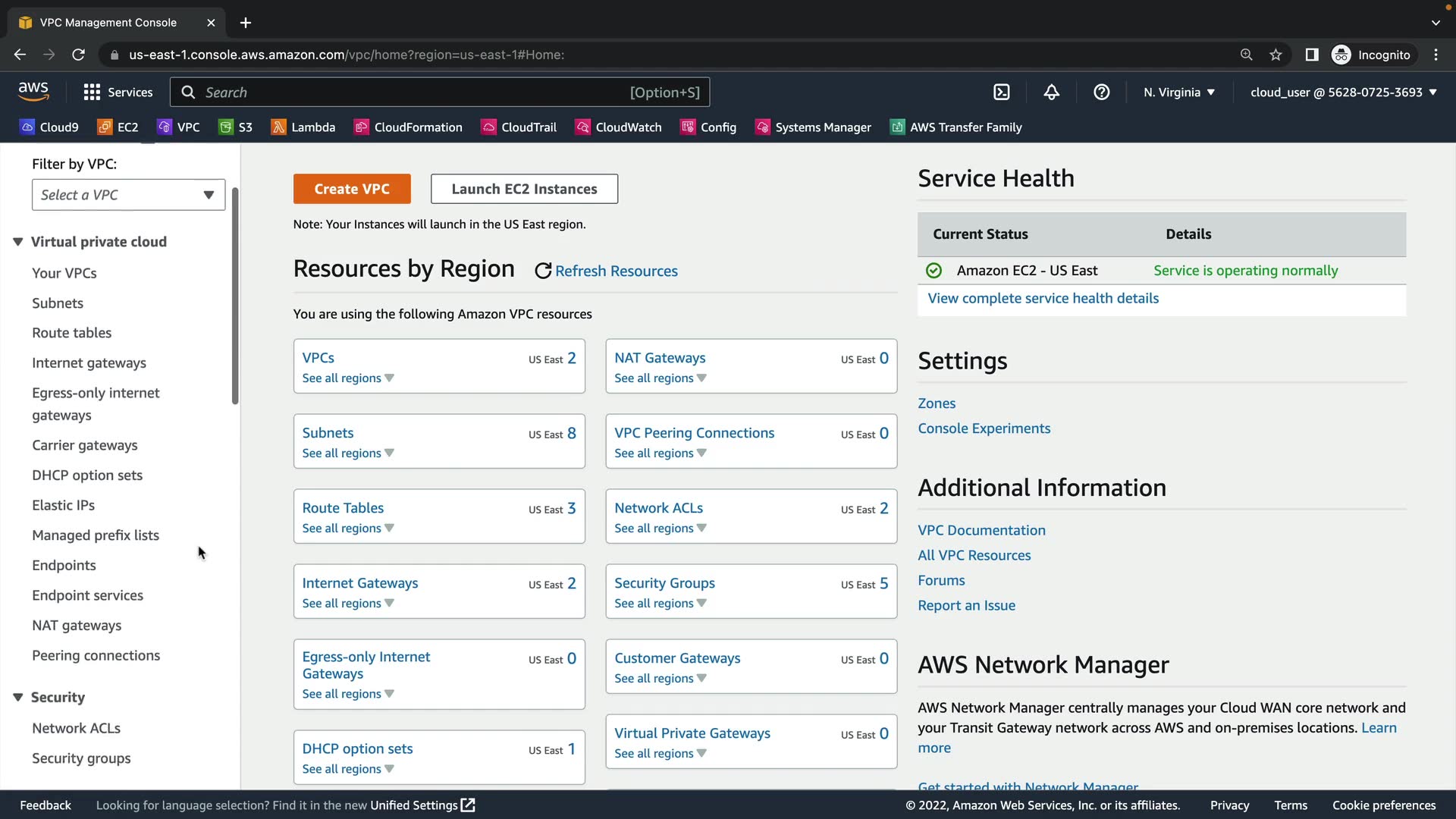Open CloudWatch shortcut in favorites bar
Screen dimensions: 1456x819
(x=618, y=127)
